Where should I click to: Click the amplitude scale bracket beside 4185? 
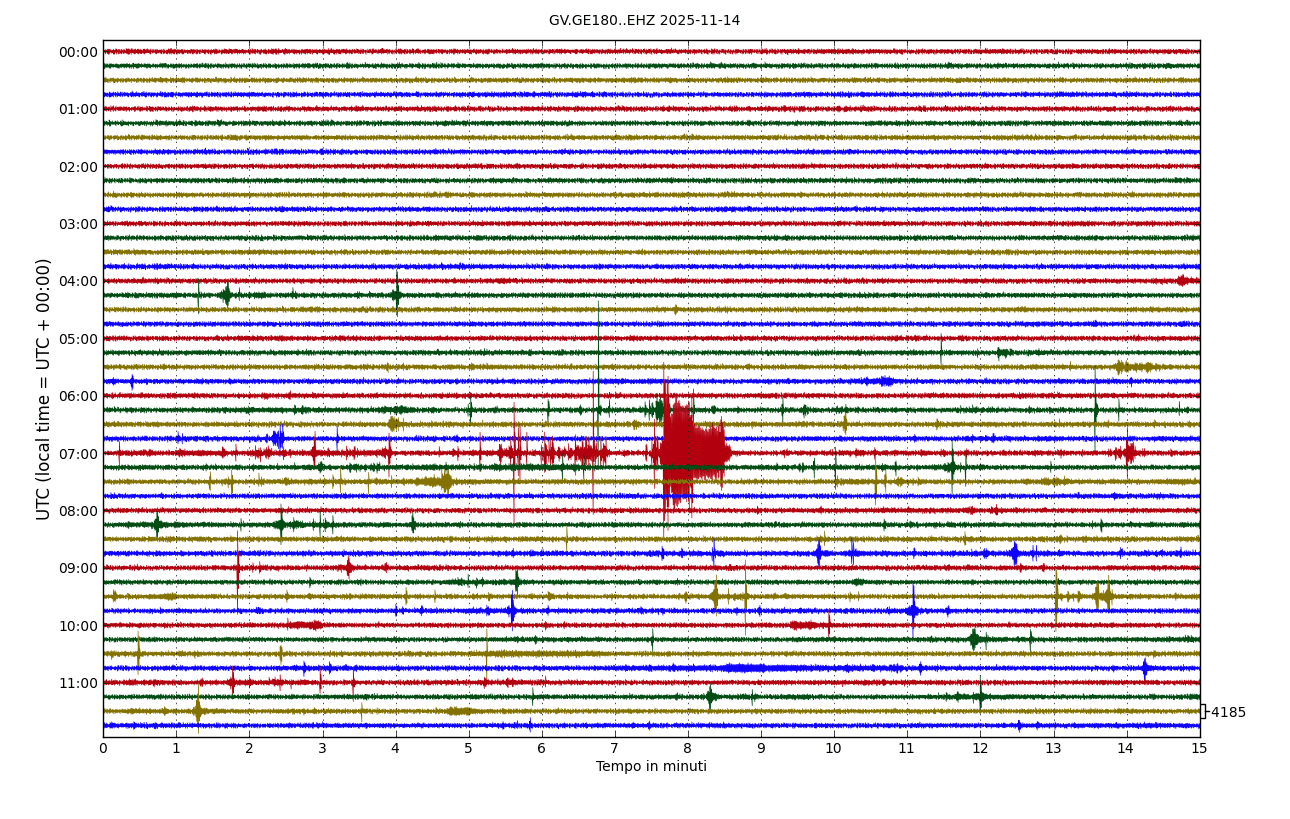click(x=1203, y=711)
